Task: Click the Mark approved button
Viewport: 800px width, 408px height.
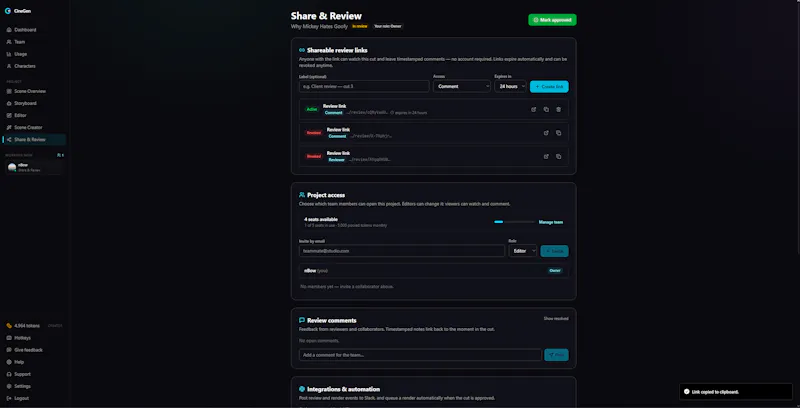Action: [x=552, y=20]
